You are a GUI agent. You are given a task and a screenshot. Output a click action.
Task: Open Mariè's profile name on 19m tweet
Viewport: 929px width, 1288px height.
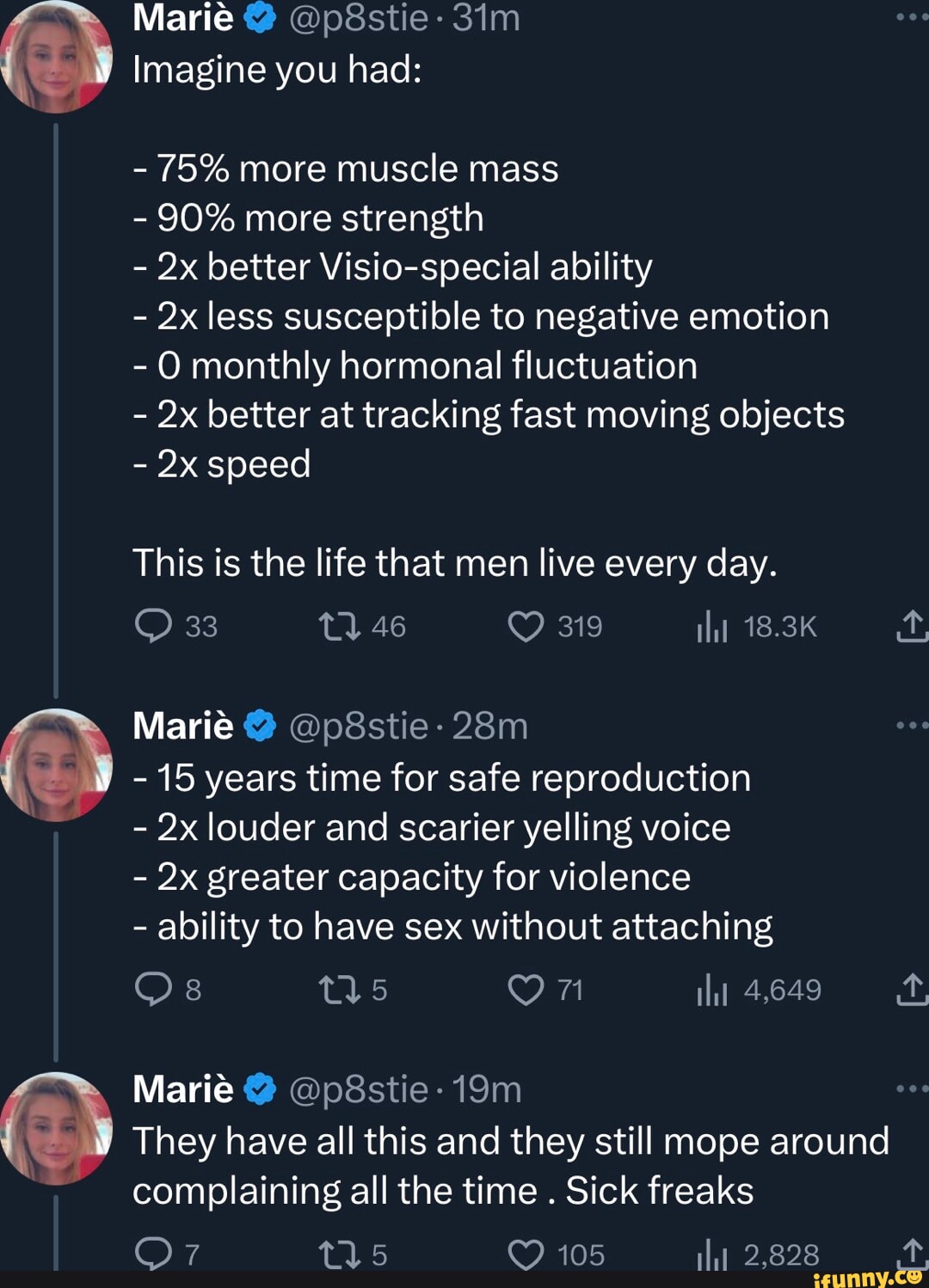point(183,1089)
